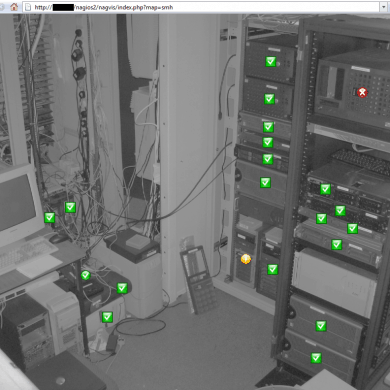Click fifth green OK icon in middle rack

click(x=268, y=159)
